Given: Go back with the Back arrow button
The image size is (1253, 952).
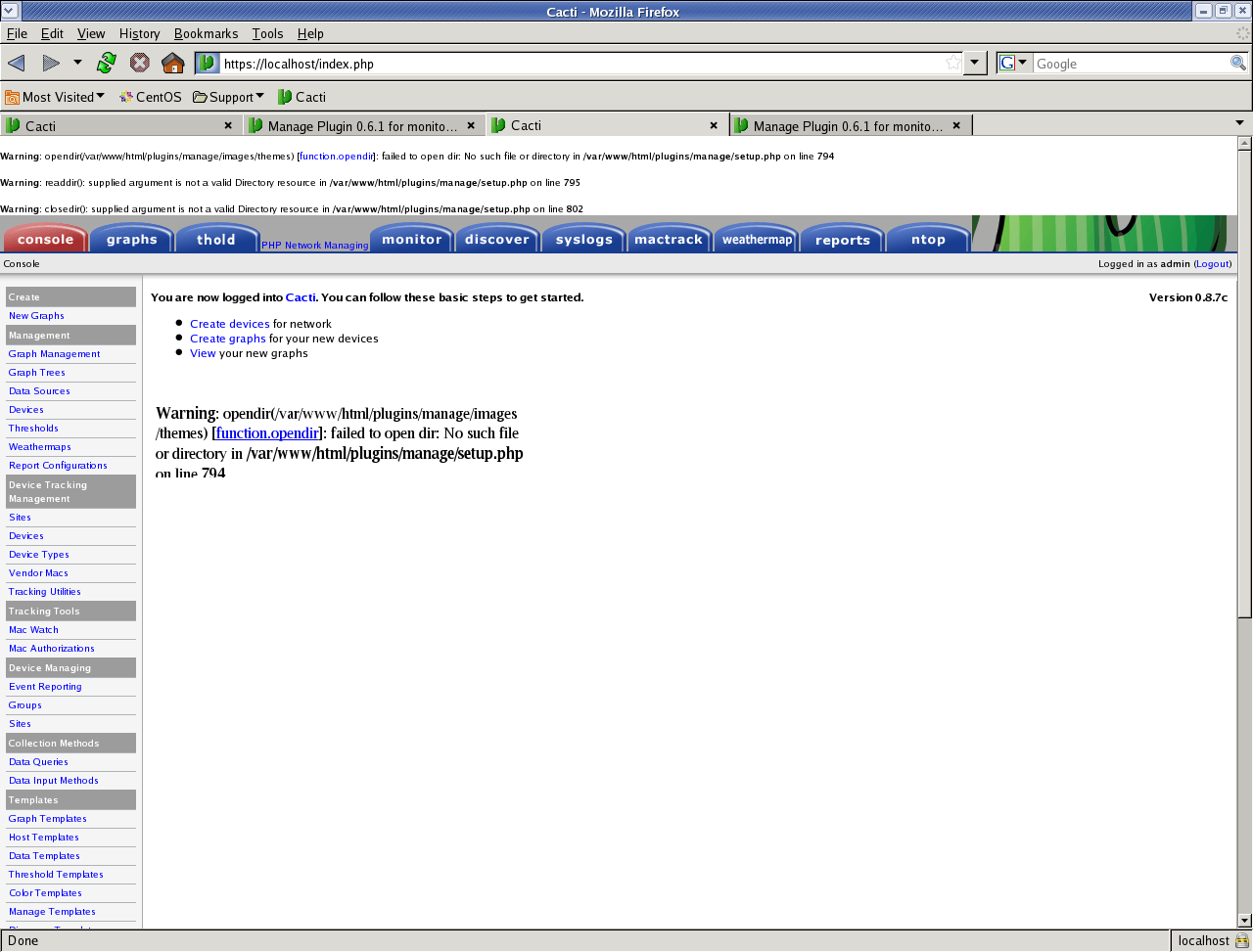Looking at the screenshot, I should [x=17, y=64].
